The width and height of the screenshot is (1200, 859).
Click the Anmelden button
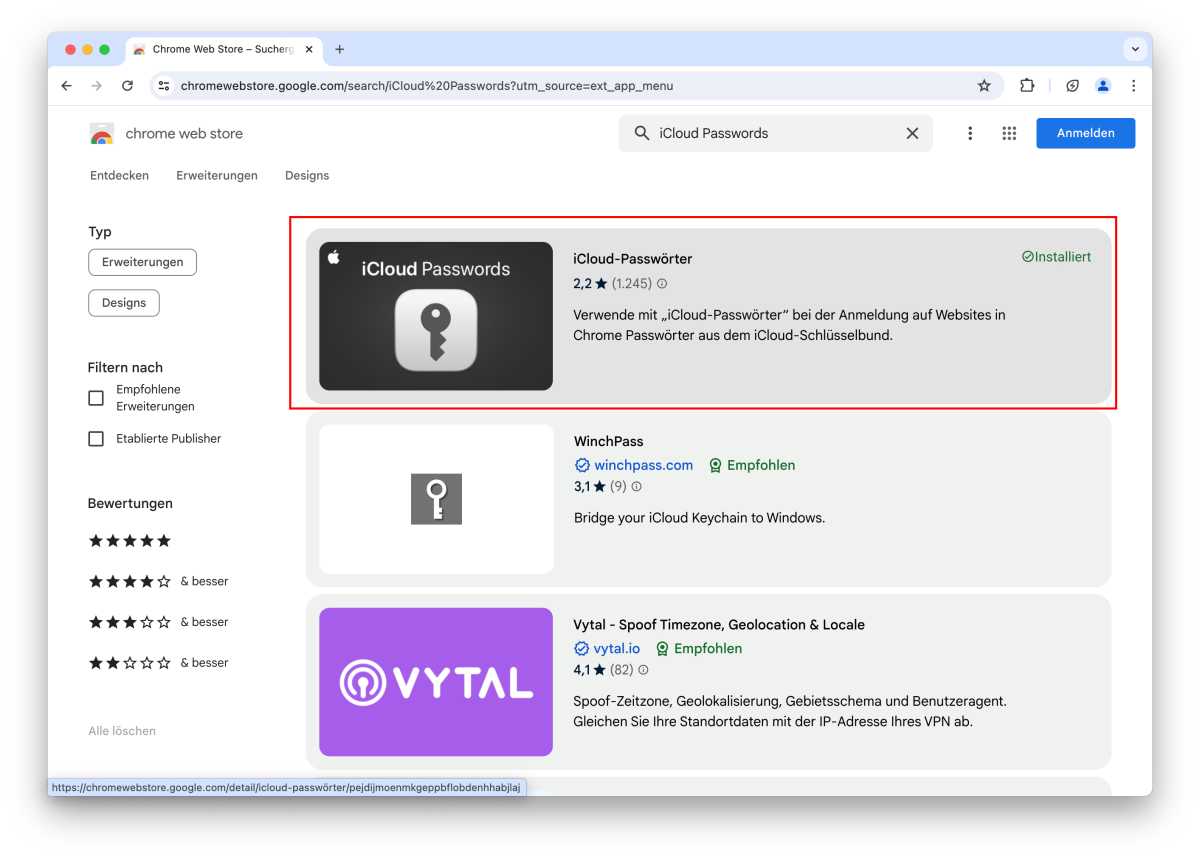point(1085,133)
